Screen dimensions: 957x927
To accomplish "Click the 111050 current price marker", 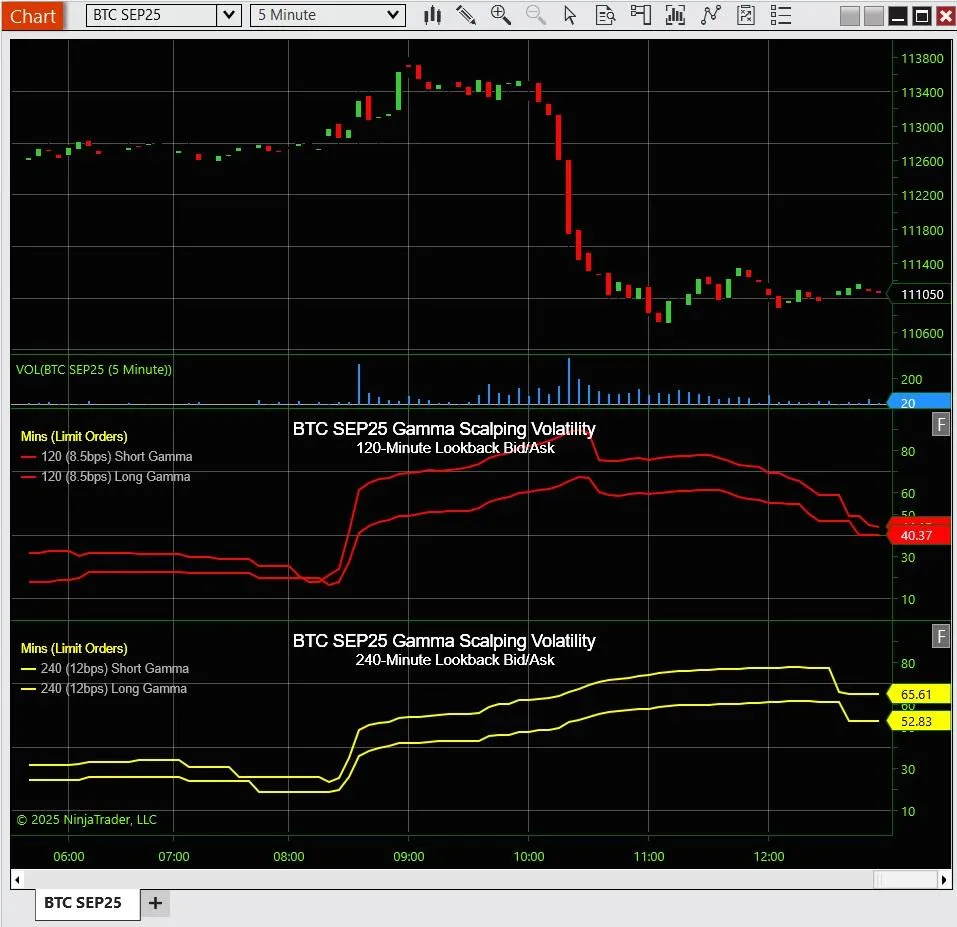I will (x=920, y=294).
